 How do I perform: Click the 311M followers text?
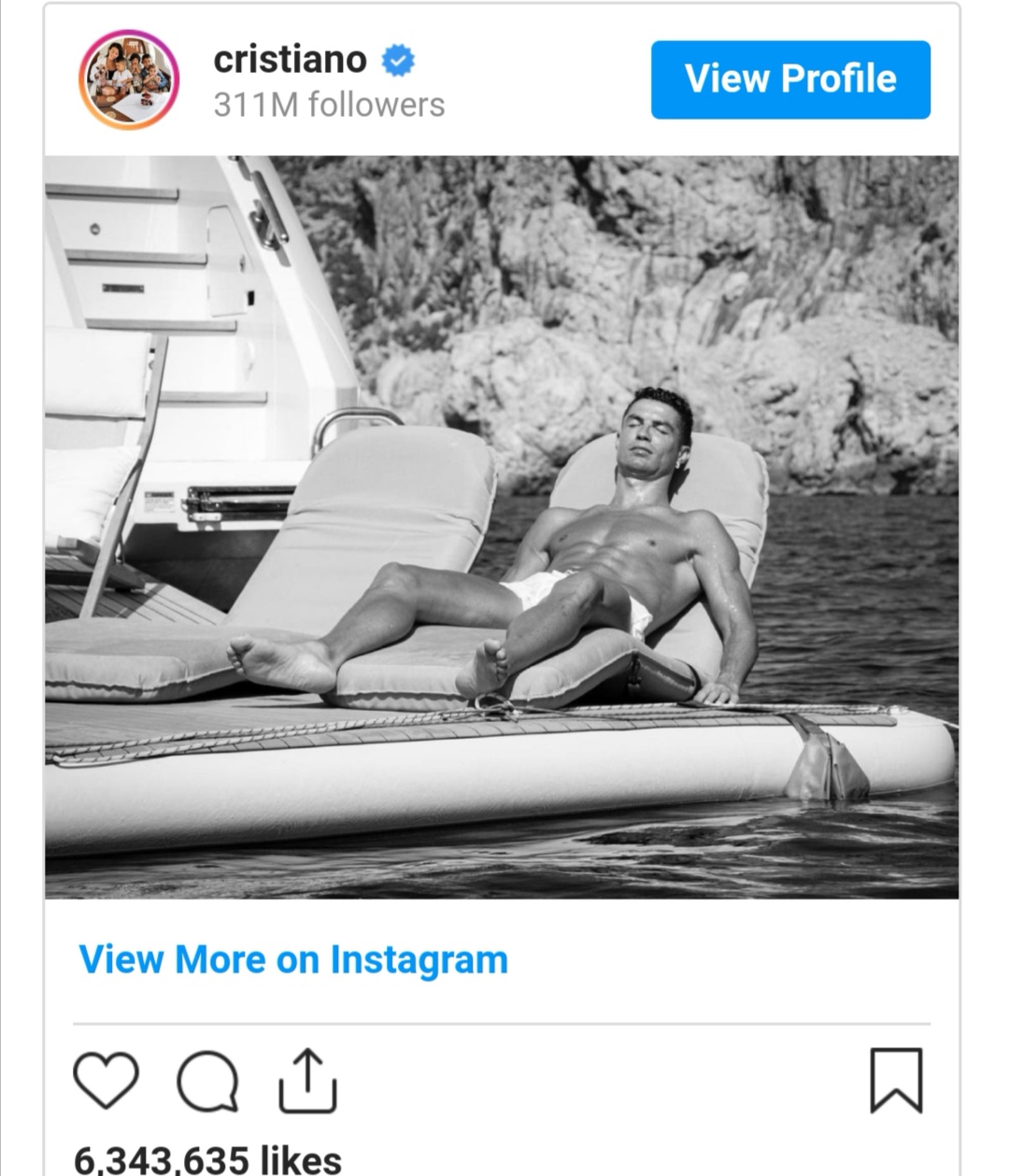point(329,105)
